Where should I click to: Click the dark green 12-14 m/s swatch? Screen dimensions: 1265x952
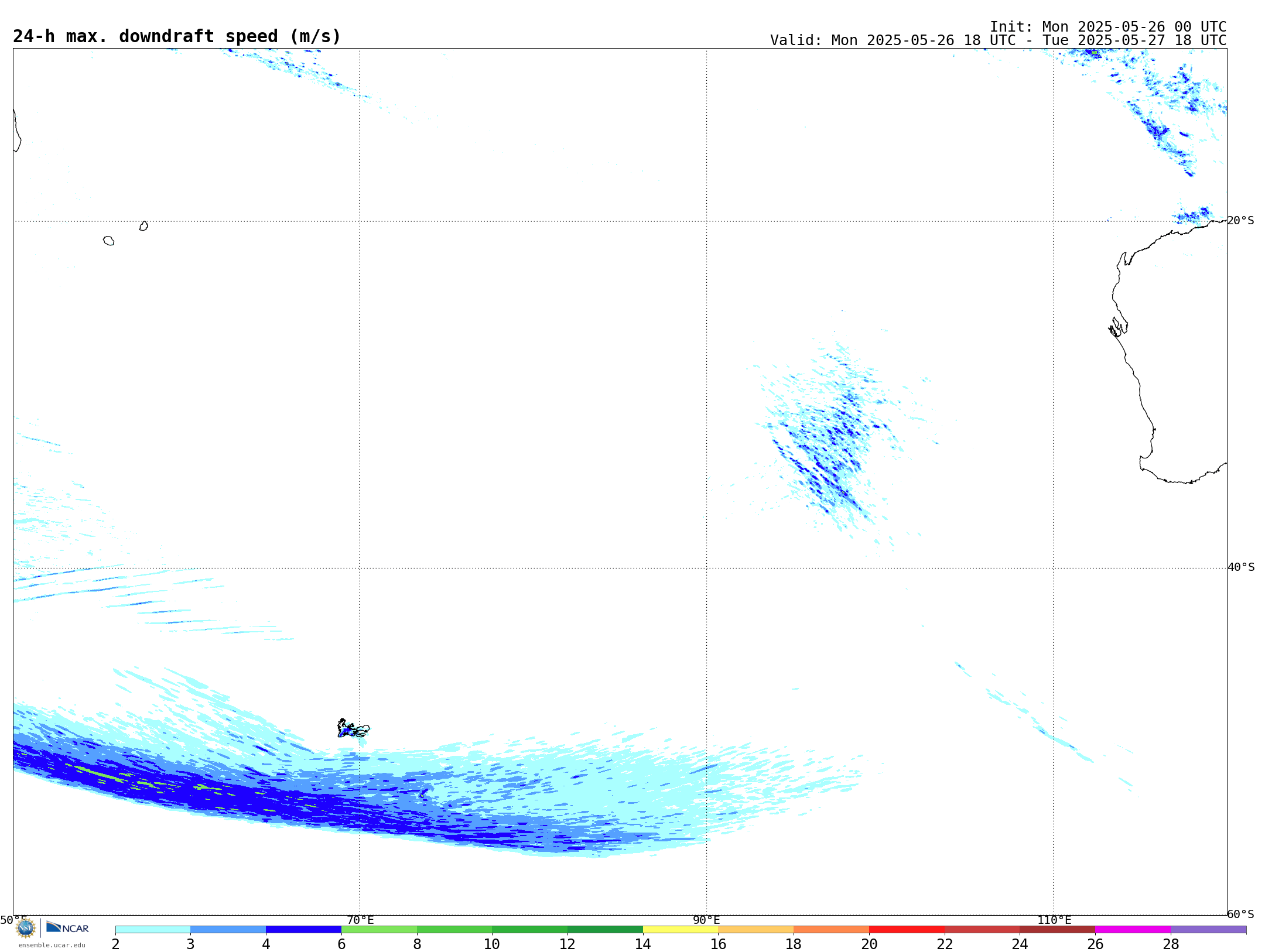point(606,930)
